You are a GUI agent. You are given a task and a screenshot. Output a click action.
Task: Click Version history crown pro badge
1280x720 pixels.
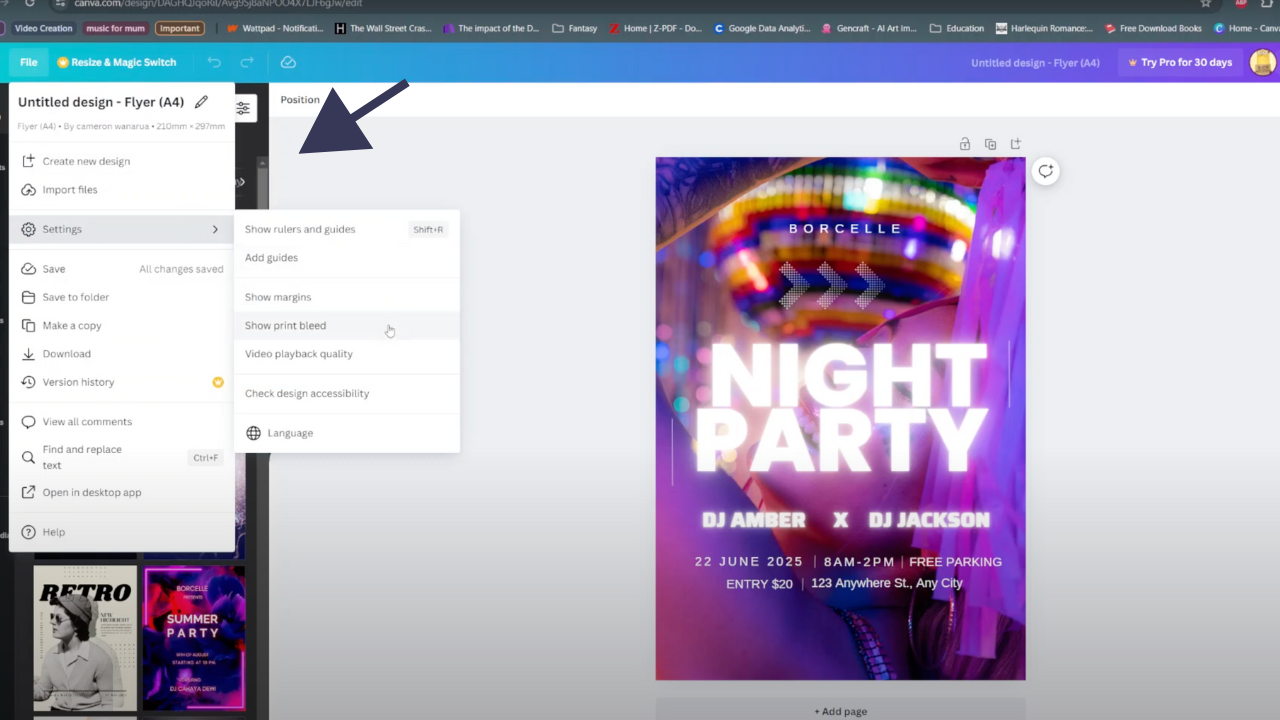tap(218, 382)
